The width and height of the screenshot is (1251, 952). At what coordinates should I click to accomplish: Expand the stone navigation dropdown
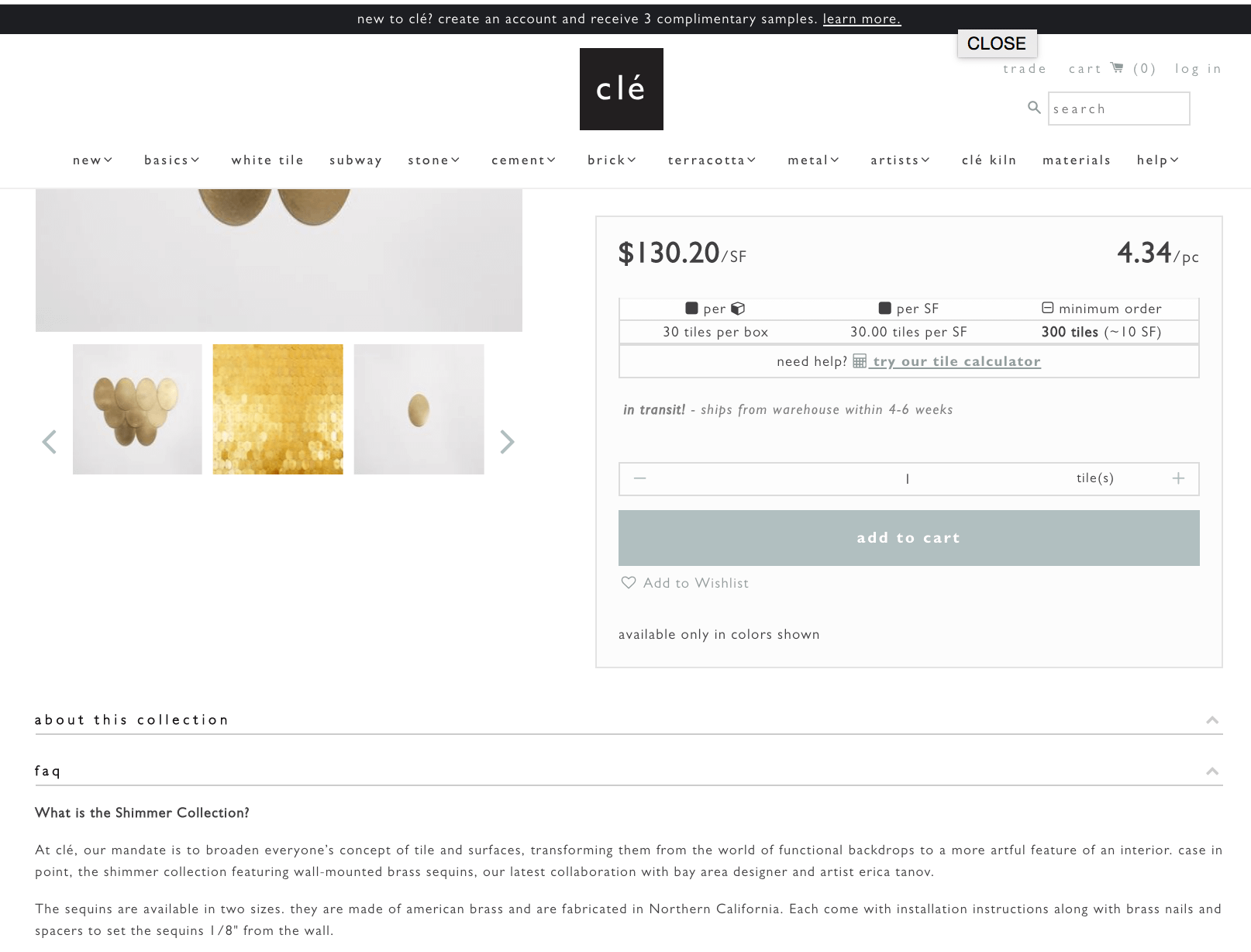pyautogui.click(x=434, y=160)
